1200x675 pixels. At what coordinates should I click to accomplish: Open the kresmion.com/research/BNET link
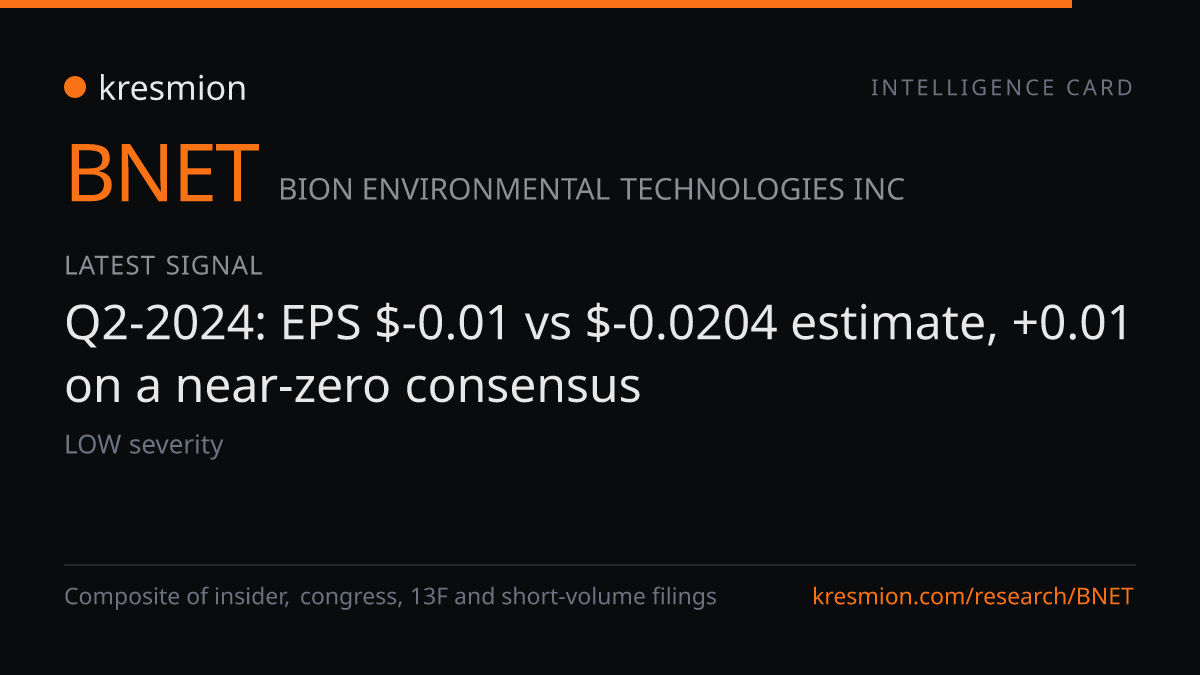tap(974, 597)
